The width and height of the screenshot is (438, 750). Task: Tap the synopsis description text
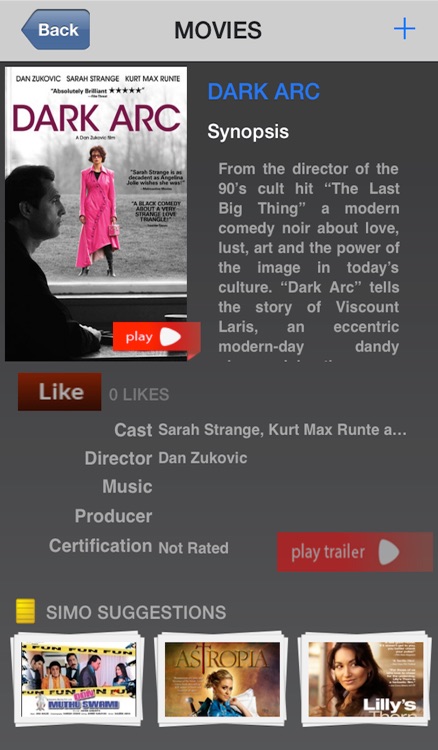coord(308,258)
